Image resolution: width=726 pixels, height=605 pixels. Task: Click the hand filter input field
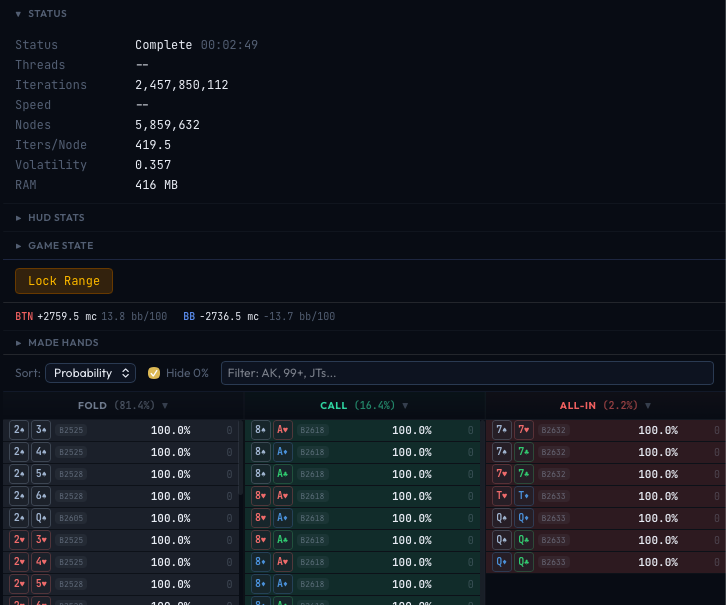click(x=467, y=373)
